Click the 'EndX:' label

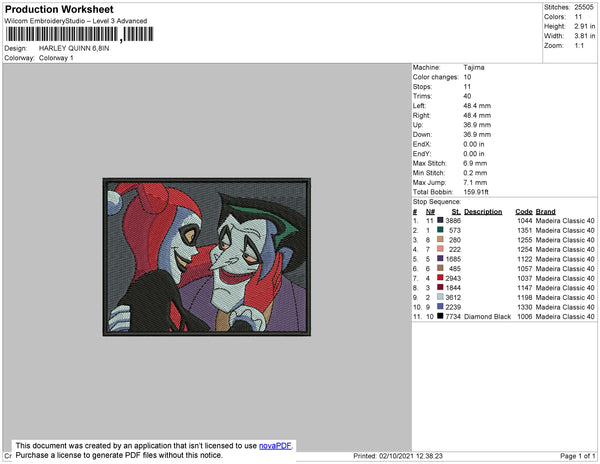pyautogui.click(x=422, y=144)
